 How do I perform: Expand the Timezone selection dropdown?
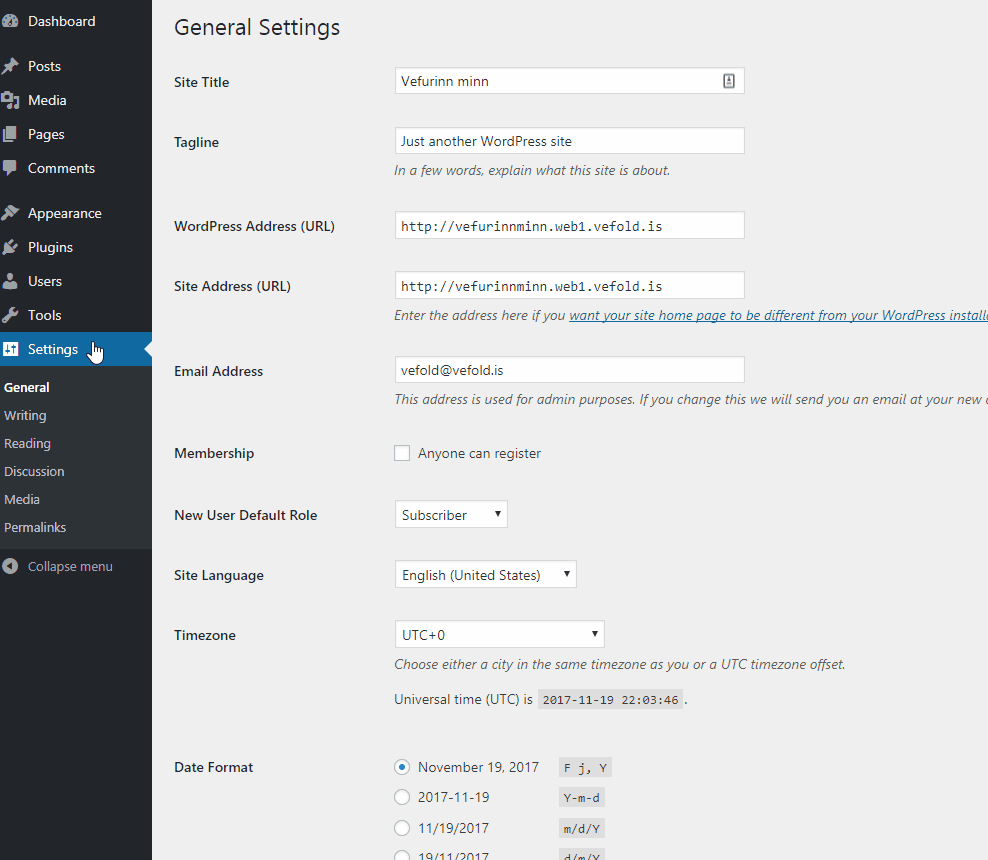click(499, 633)
